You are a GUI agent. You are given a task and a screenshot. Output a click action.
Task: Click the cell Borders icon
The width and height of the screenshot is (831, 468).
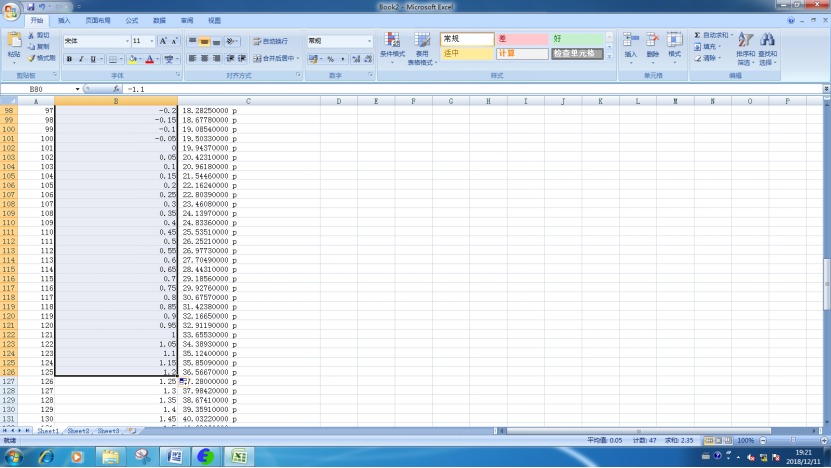(x=112, y=59)
